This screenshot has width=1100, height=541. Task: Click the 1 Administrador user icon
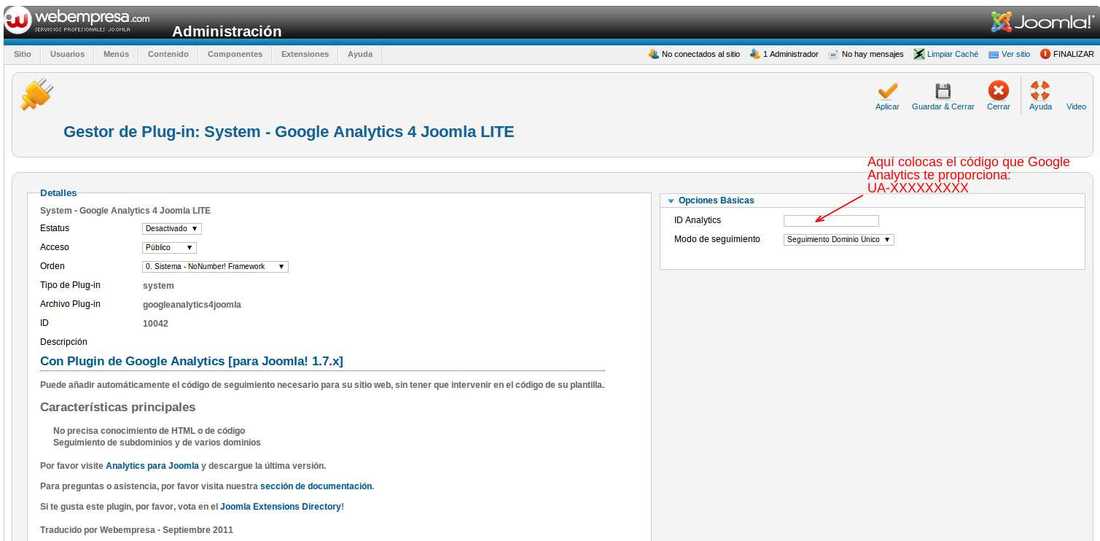755,54
